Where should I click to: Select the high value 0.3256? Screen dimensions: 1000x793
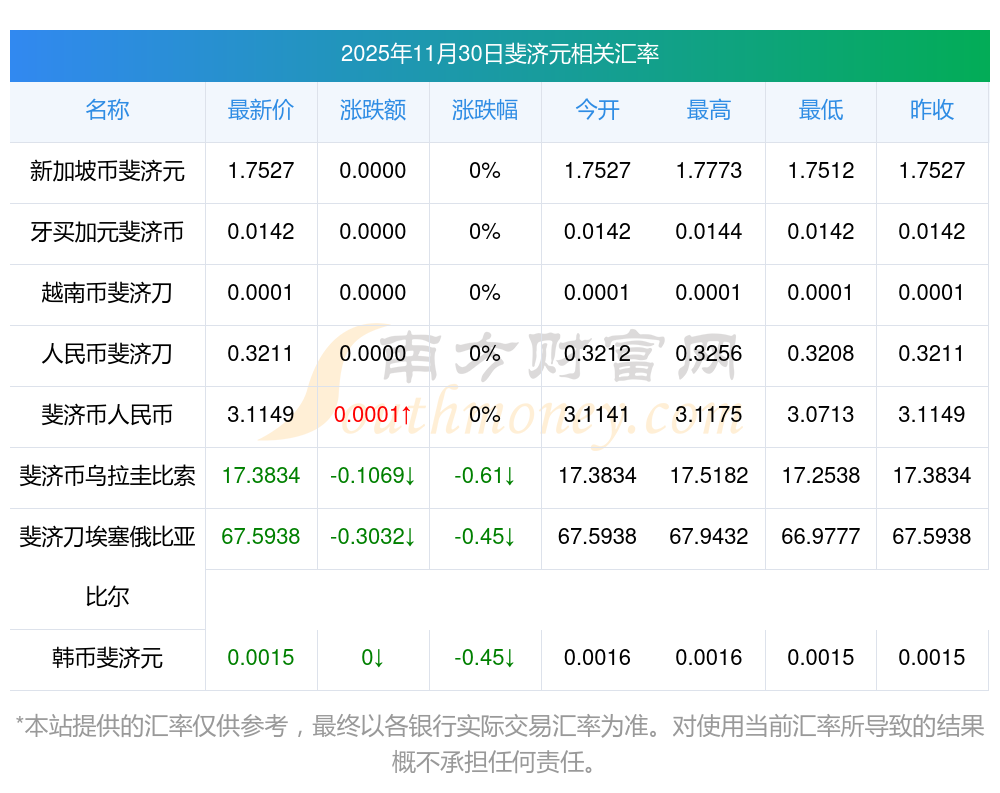709,353
